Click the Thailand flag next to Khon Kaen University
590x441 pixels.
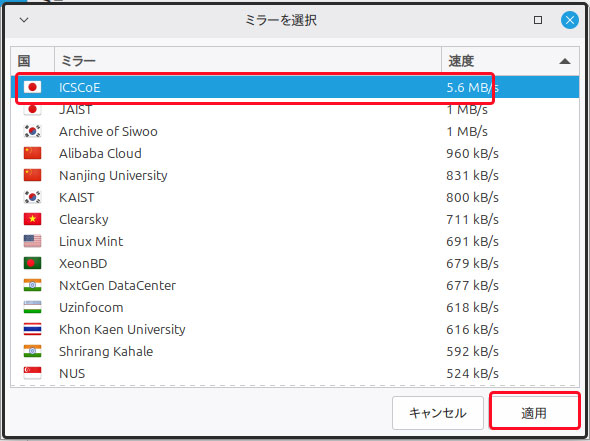tap(32, 329)
